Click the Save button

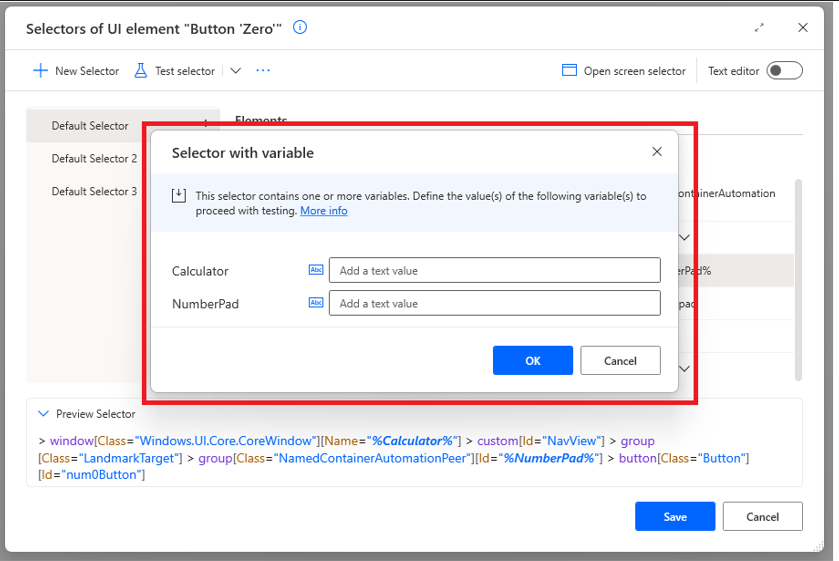[x=675, y=516]
